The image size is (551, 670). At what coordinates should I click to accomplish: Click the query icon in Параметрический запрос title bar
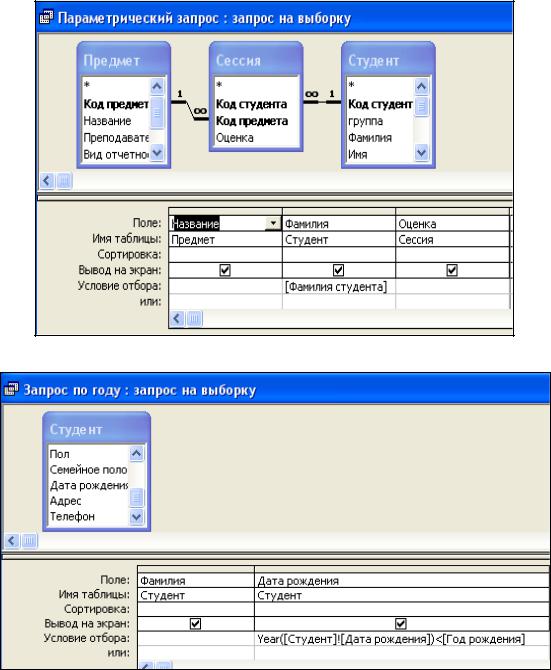pyautogui.click(x=46, y=18)
